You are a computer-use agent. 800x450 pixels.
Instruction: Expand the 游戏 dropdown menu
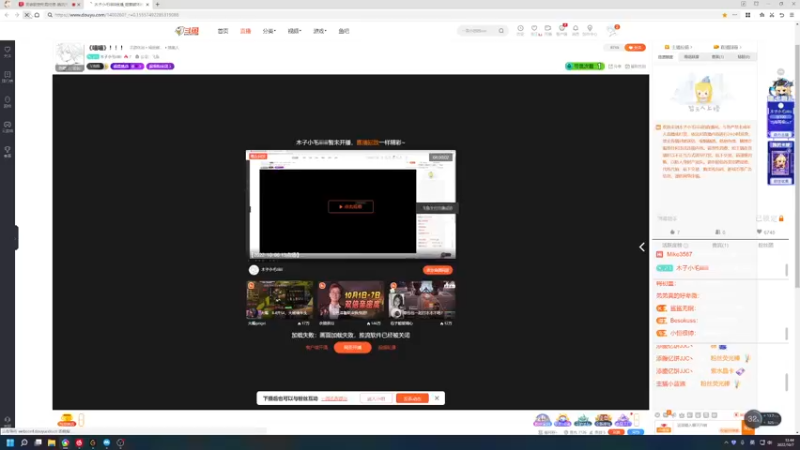tap(320, 31)
